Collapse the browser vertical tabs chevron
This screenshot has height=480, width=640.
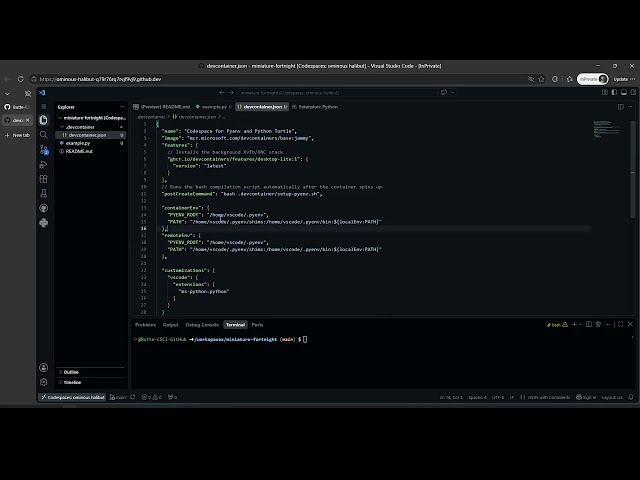tap(7, 93)
